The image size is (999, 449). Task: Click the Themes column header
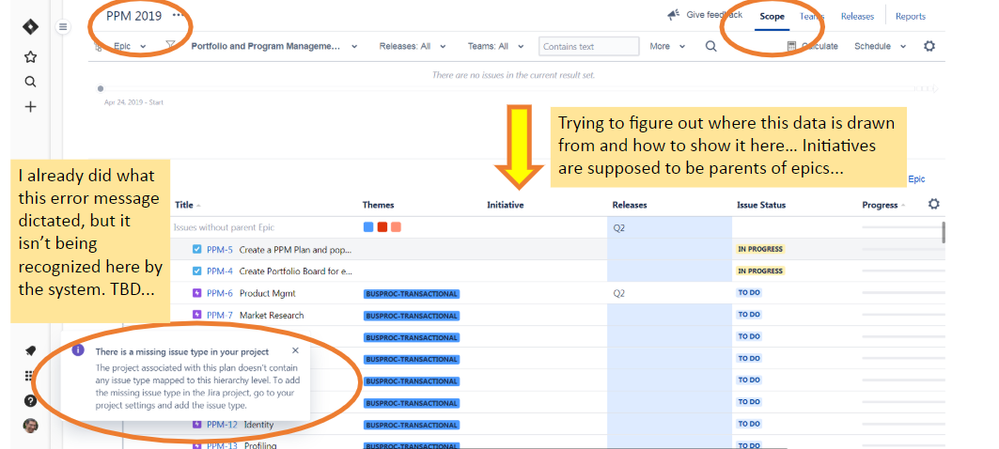(378, 205)
